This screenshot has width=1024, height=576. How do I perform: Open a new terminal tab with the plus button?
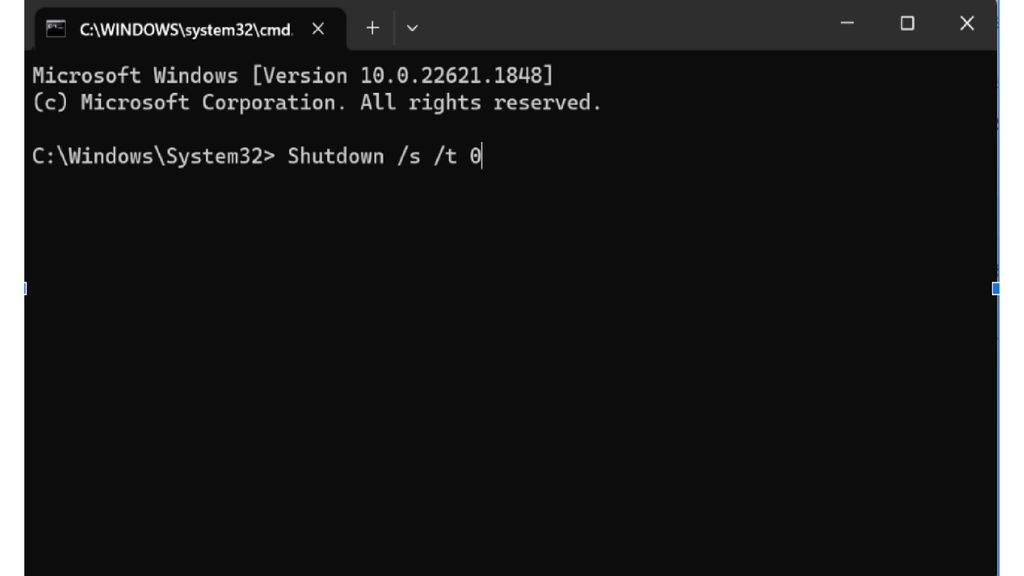(371, 27)
